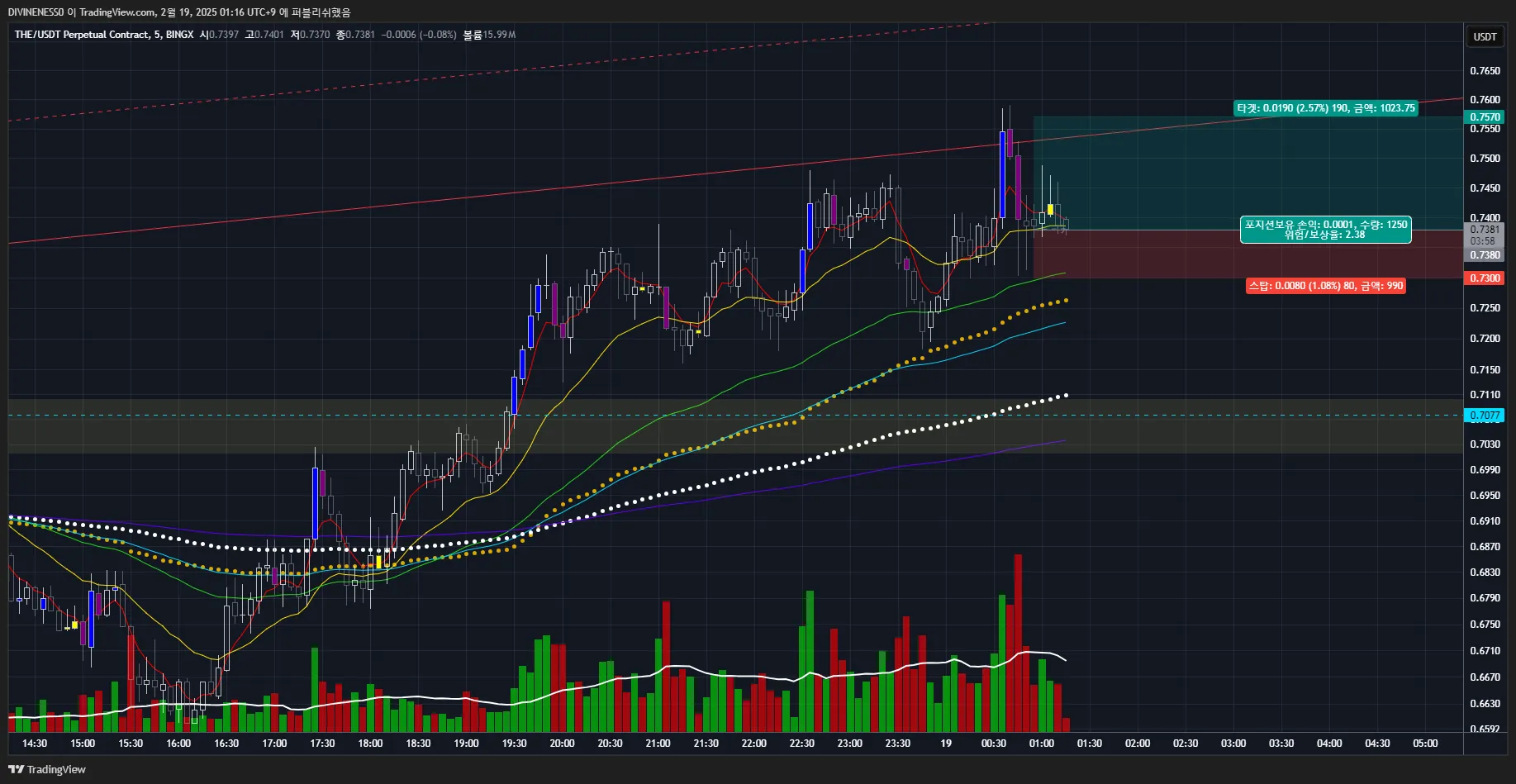This screenshot has width=1516, height=784.
Task: Click the open price value 0.7397
Action: click(x=224, y=35)
